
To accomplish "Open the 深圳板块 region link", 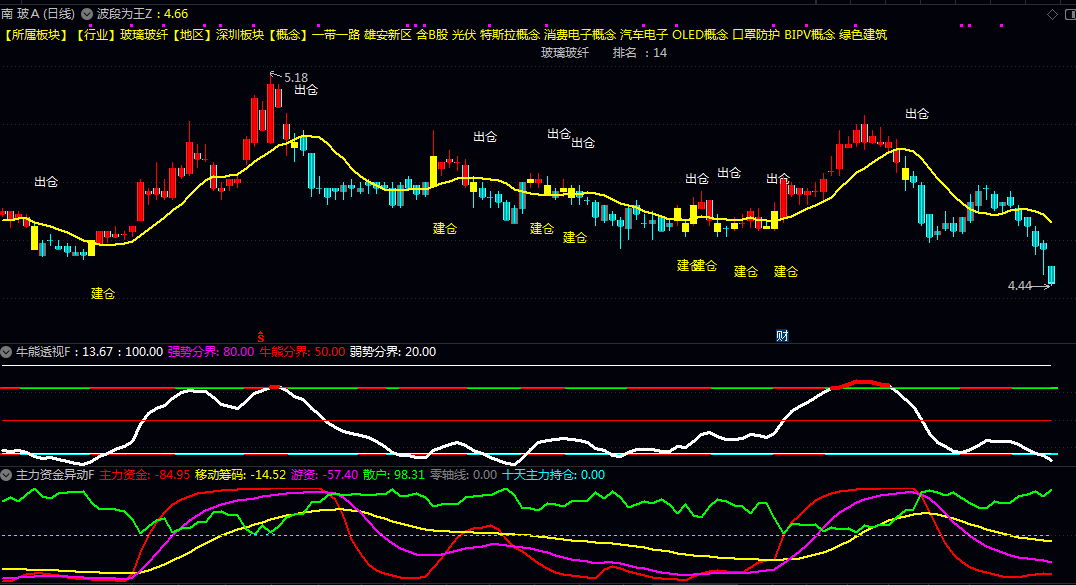I will click(240, 34).
